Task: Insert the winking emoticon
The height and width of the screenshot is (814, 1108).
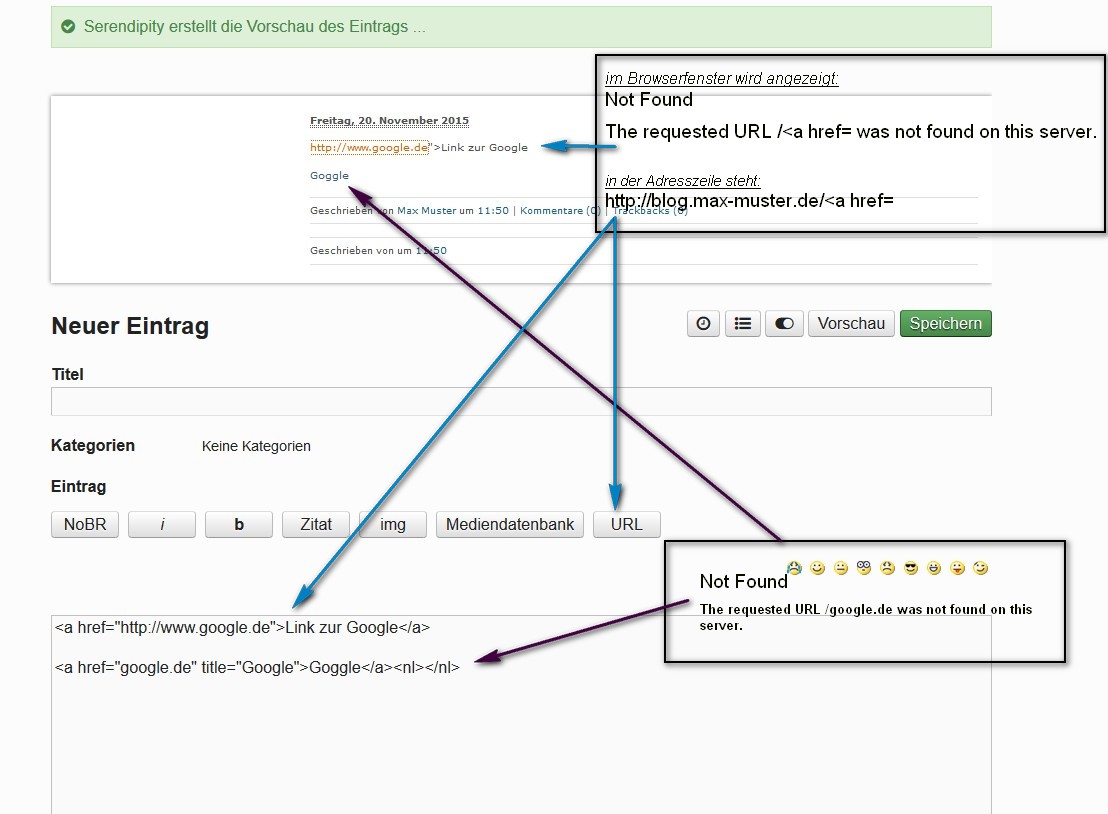Action: [980, 568]
